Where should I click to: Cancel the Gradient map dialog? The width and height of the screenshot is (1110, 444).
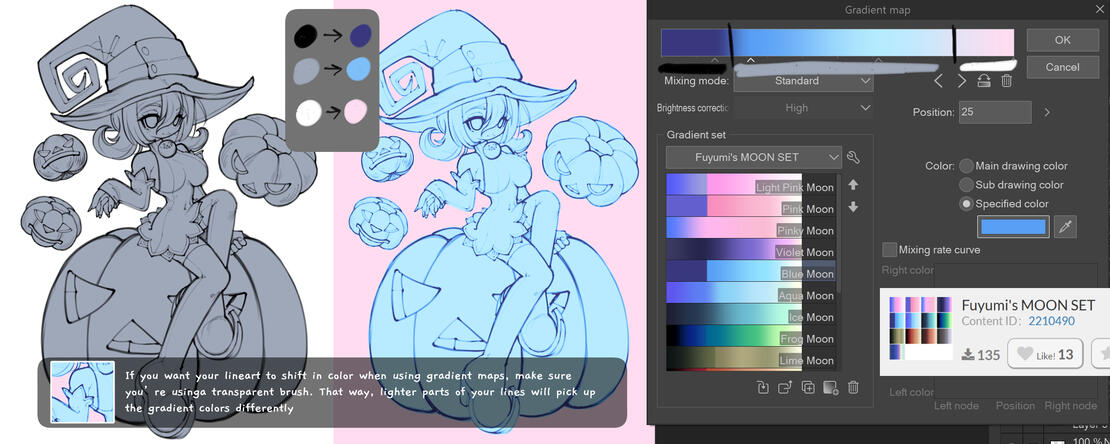pyautogui.click(x=1062, y=67)
